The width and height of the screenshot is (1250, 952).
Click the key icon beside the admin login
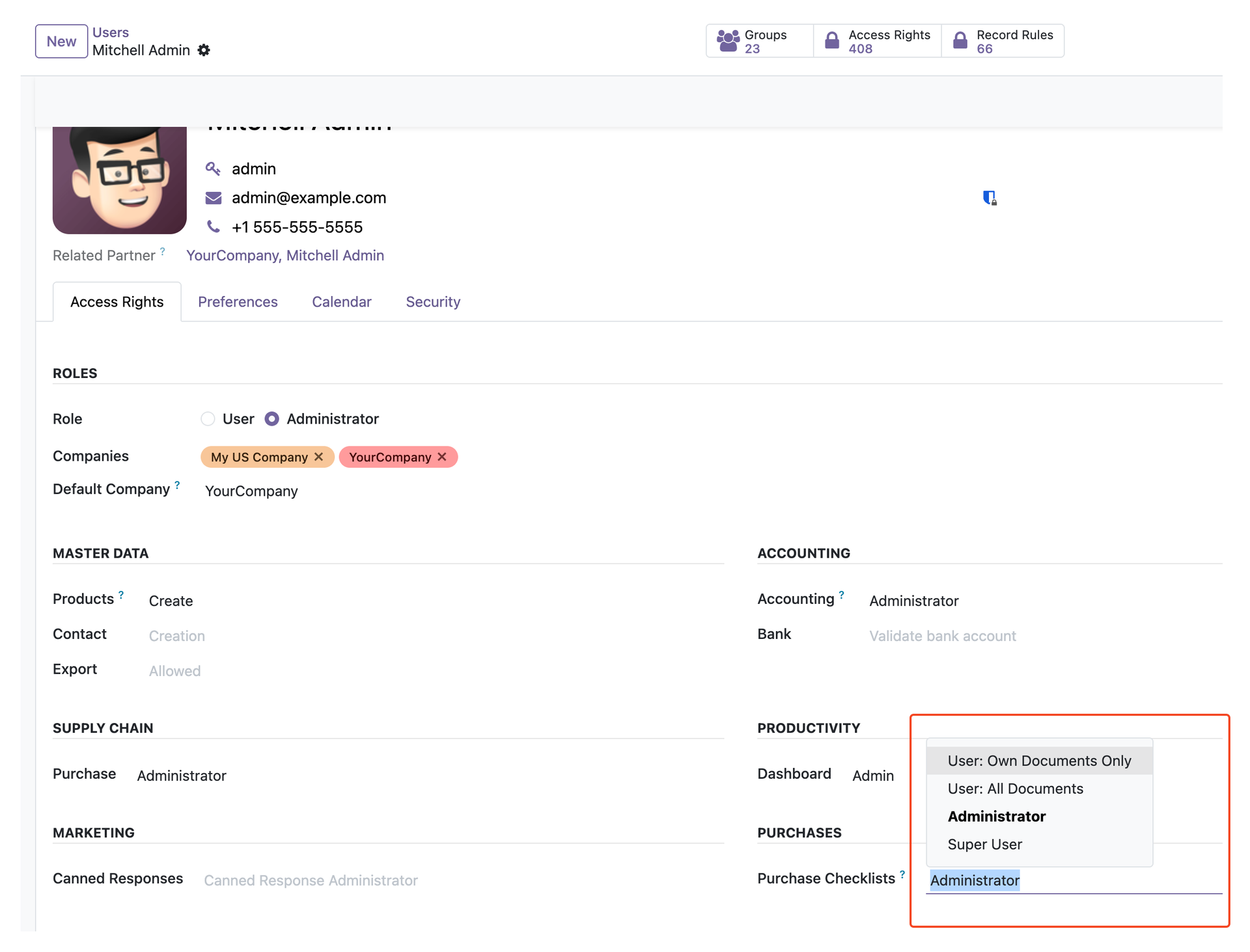[213, 168]
